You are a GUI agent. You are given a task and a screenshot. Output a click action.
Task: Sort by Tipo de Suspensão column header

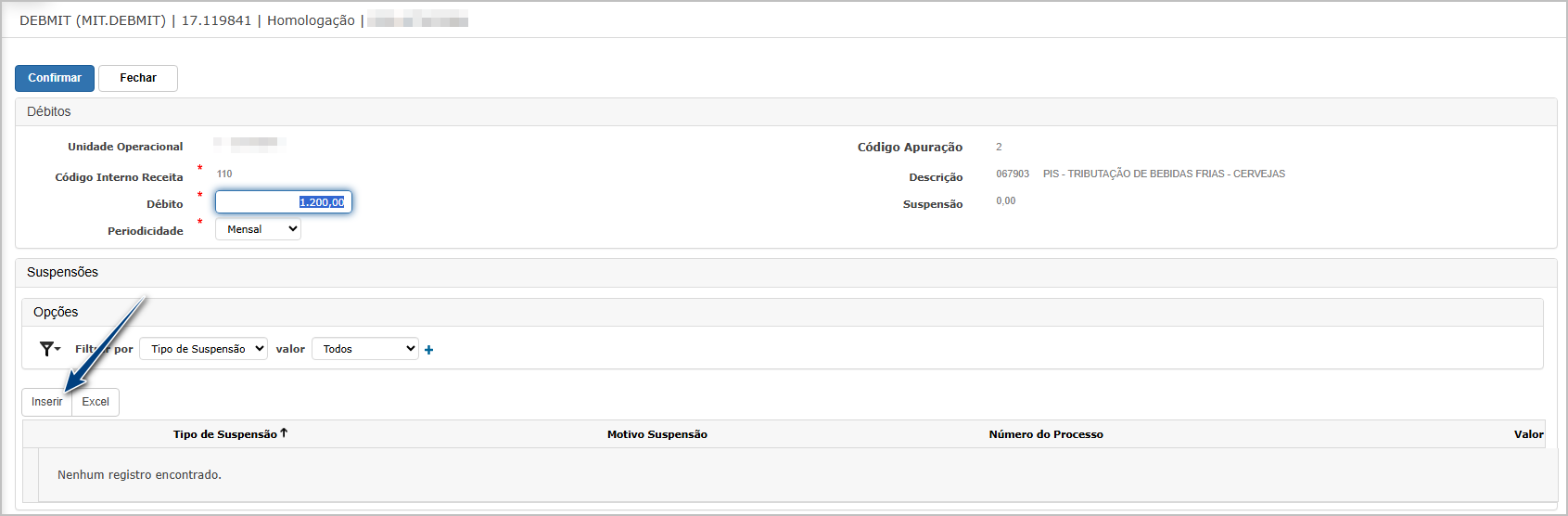point(225,434)
